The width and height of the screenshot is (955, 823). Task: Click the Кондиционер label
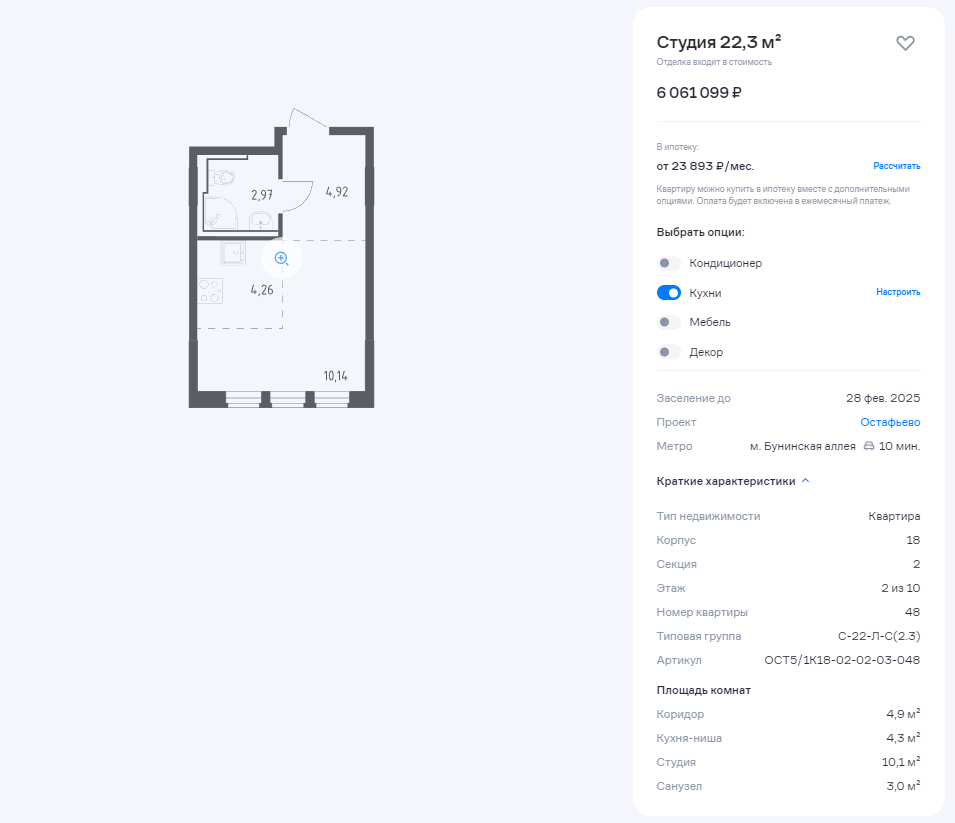725,263
